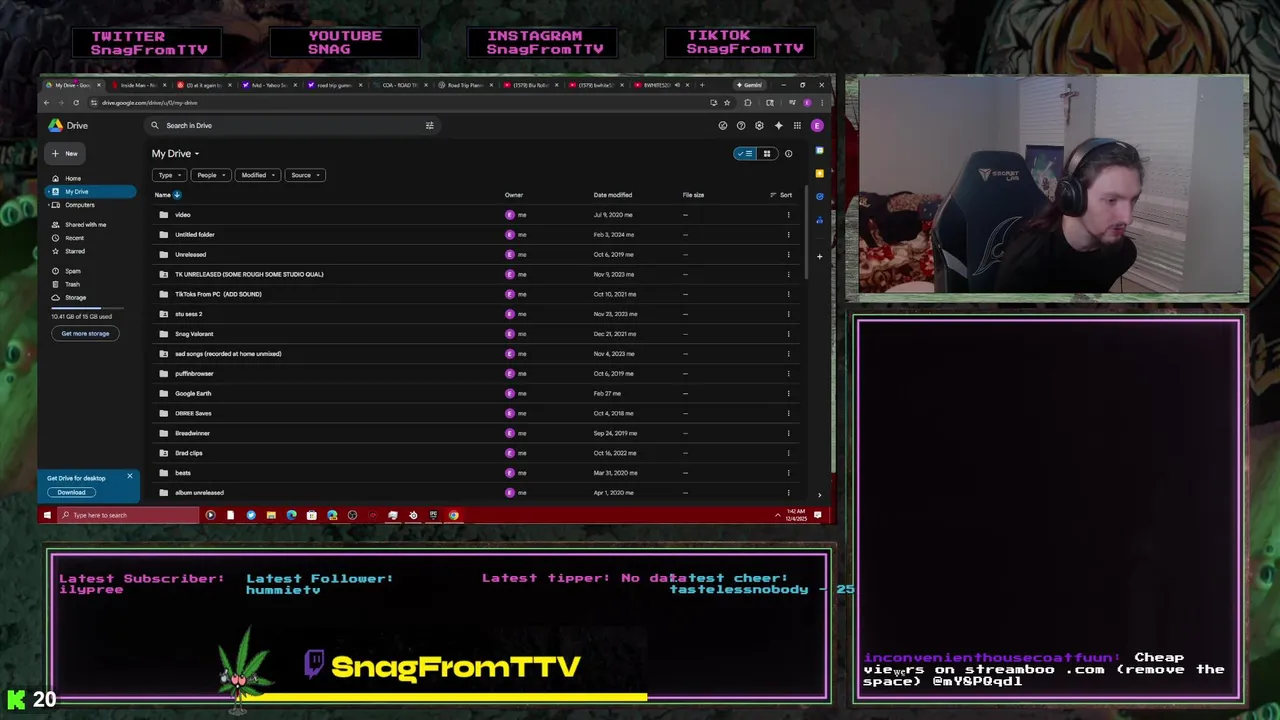Viewport: 1280px width, 720px height.
Task: Switch to list layout view
Action: pos(745,154)
